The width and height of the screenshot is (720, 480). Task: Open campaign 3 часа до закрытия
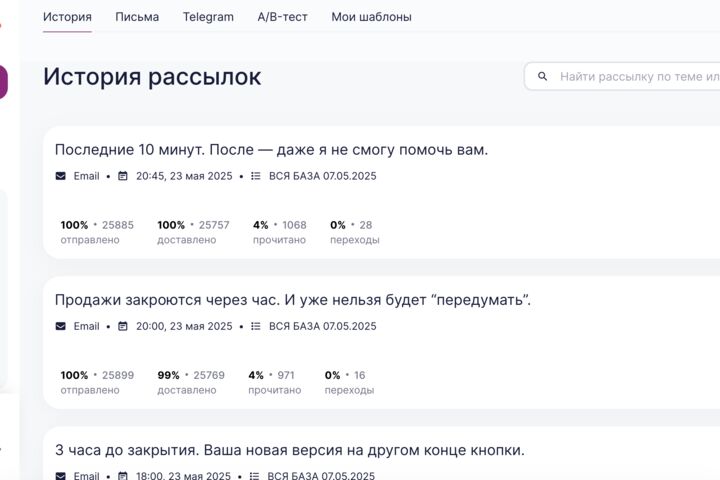(x=289, y=450)
